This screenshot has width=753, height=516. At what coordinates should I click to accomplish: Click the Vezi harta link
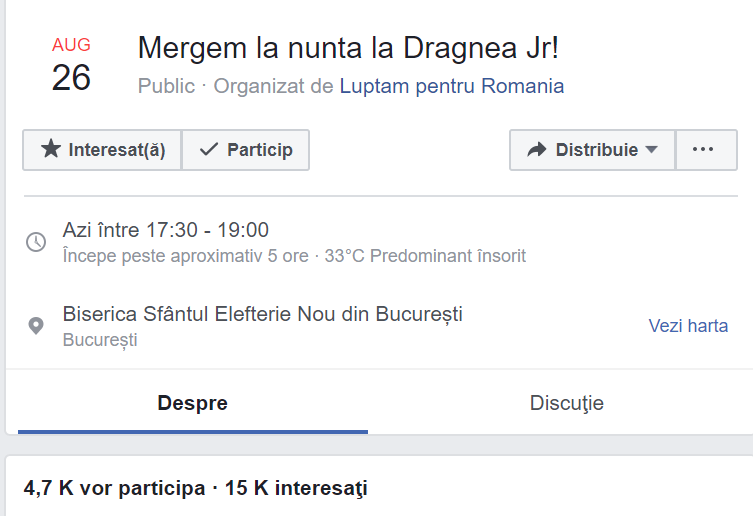click(x=688, y=326)
